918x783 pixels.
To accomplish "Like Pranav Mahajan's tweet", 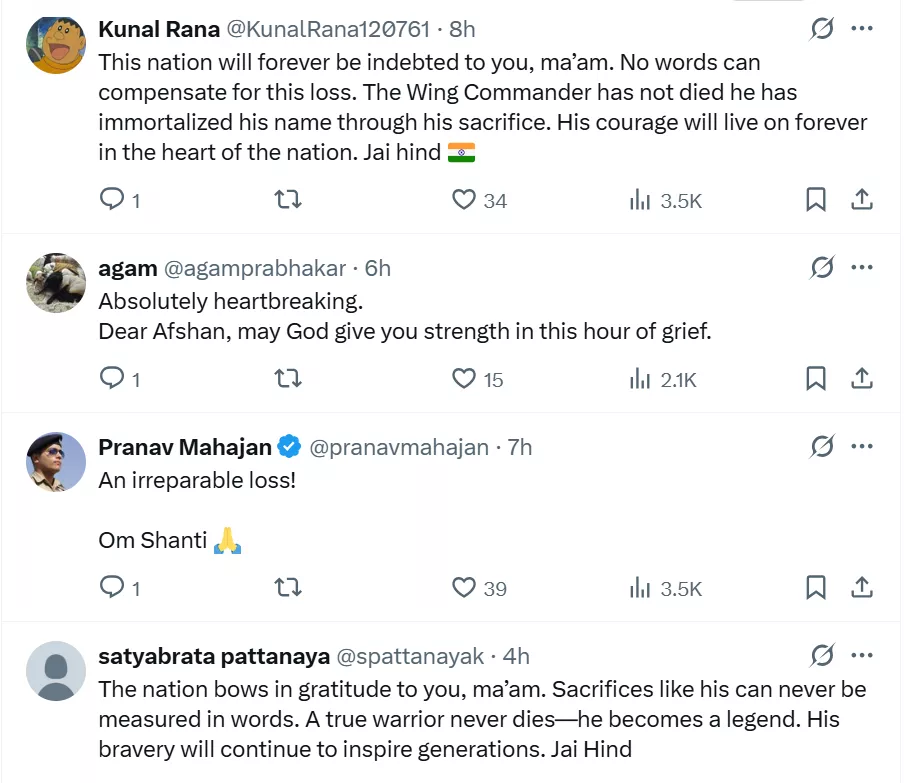I will tap(463, 587).
